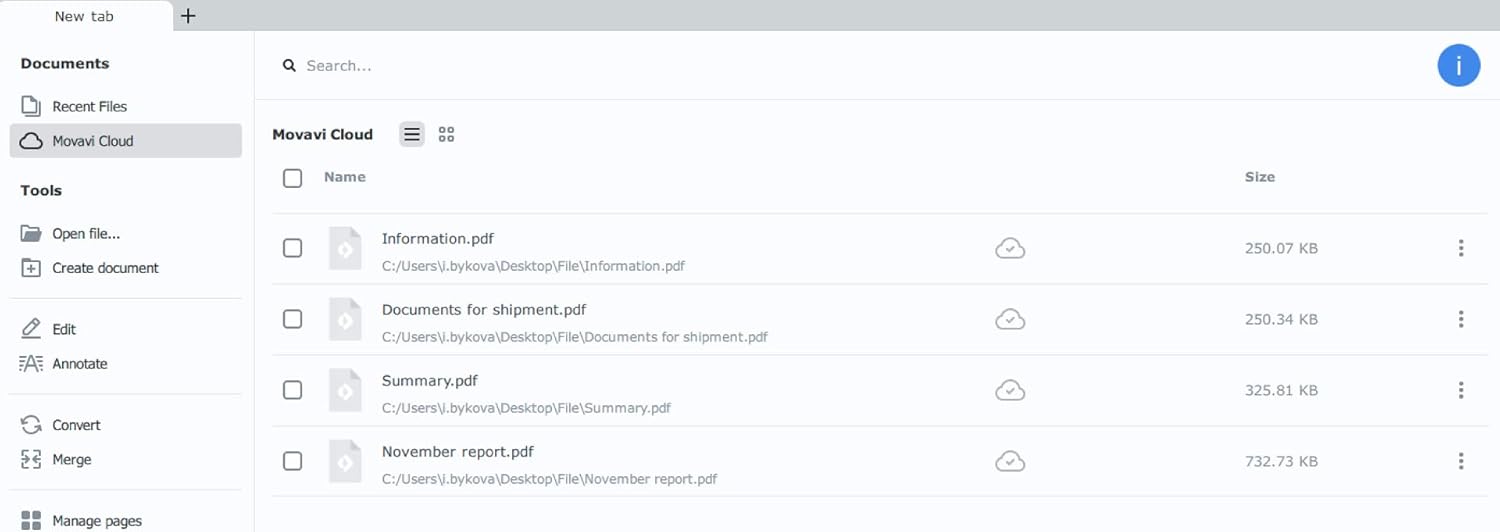The width and height of the screenshot is (1500, 532).
Task: Click cloud sync icon for Documents for shipment.pdf
Action: point(1010,319)
